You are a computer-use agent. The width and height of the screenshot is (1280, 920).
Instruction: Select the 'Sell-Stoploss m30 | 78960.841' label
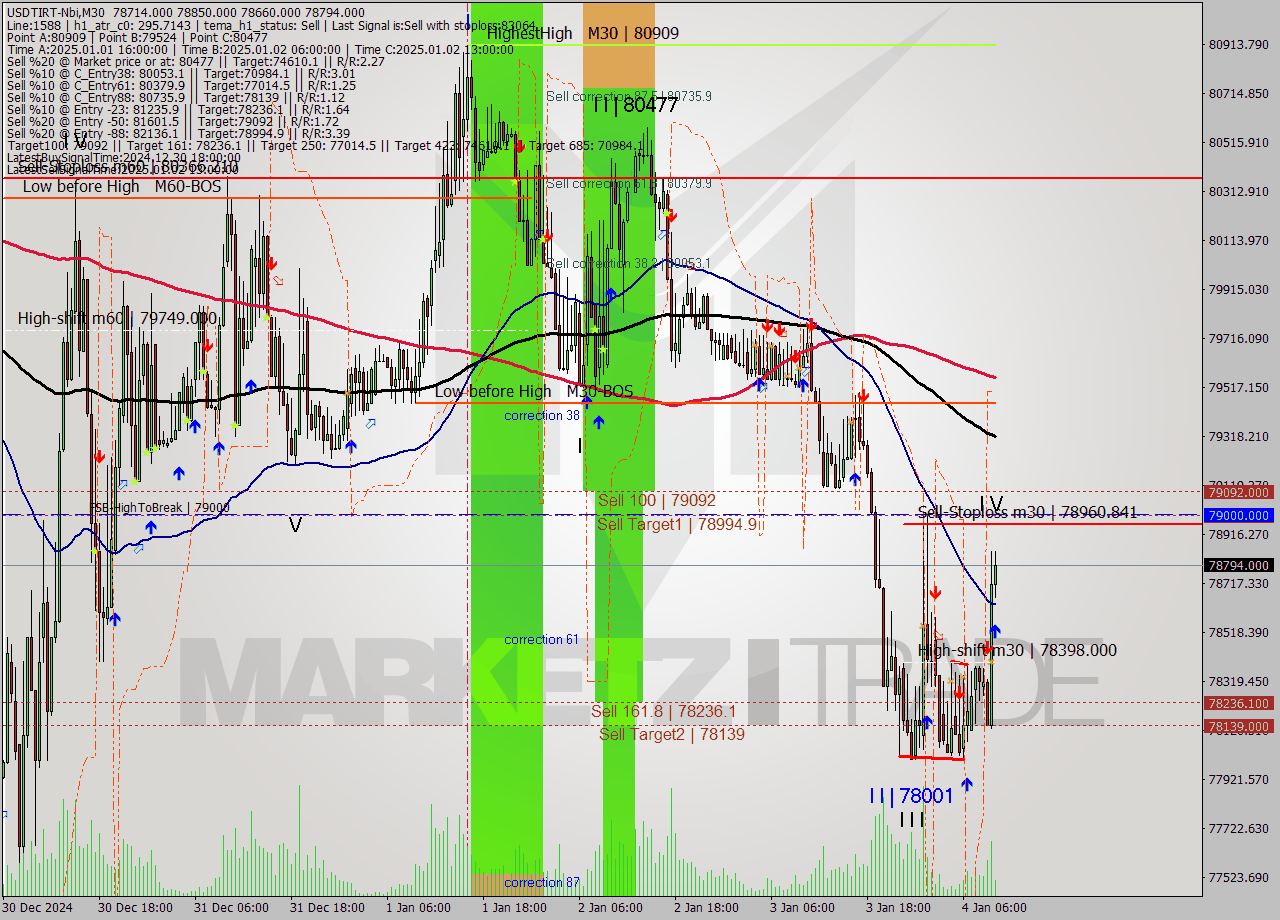click(1027, 512)
